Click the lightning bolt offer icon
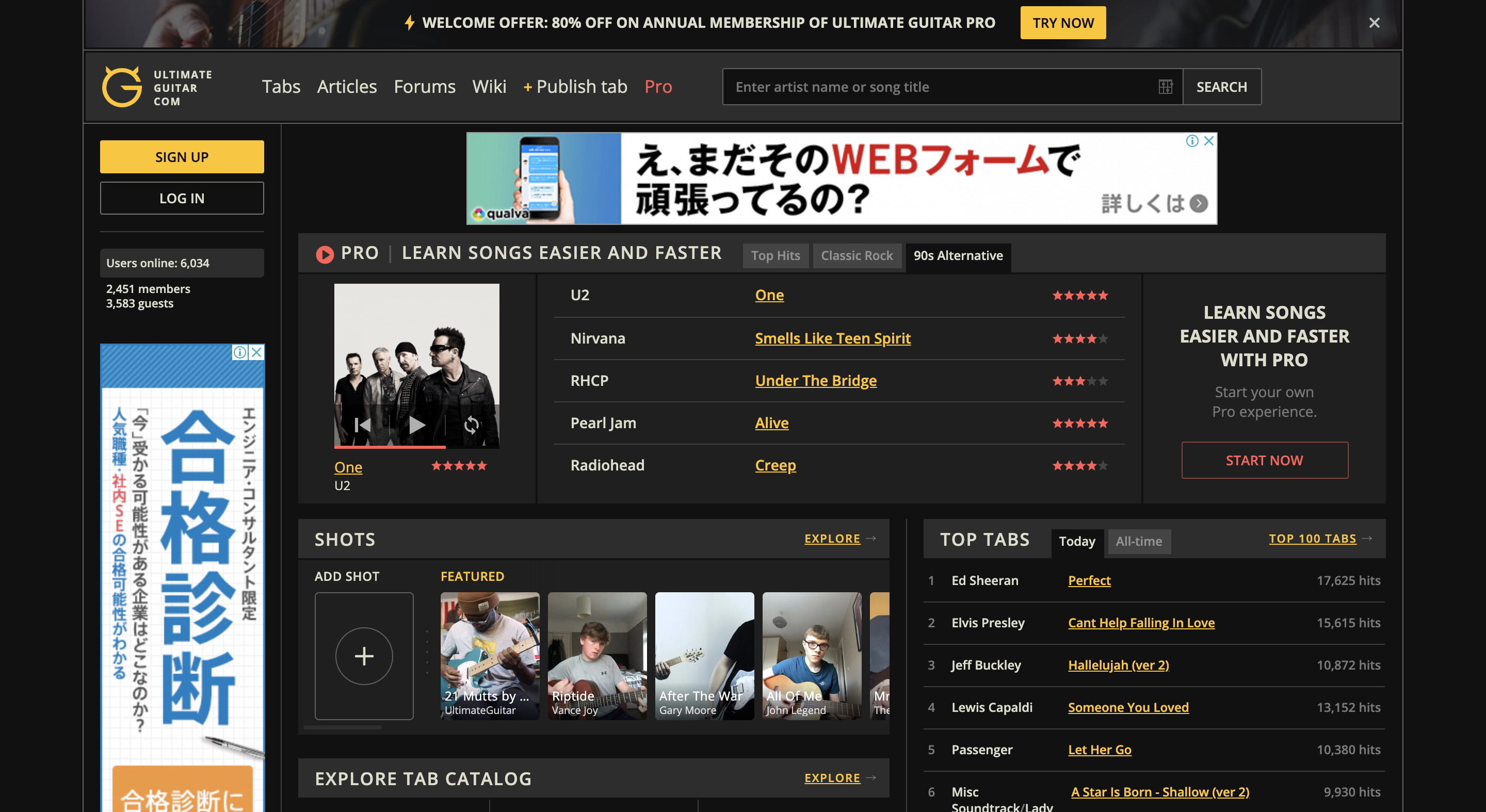 [x=410, y=23]
